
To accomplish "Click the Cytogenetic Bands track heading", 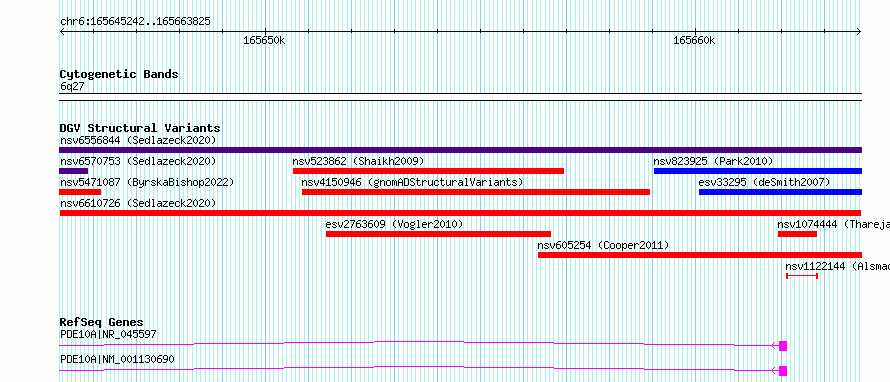I will [119, 74].
